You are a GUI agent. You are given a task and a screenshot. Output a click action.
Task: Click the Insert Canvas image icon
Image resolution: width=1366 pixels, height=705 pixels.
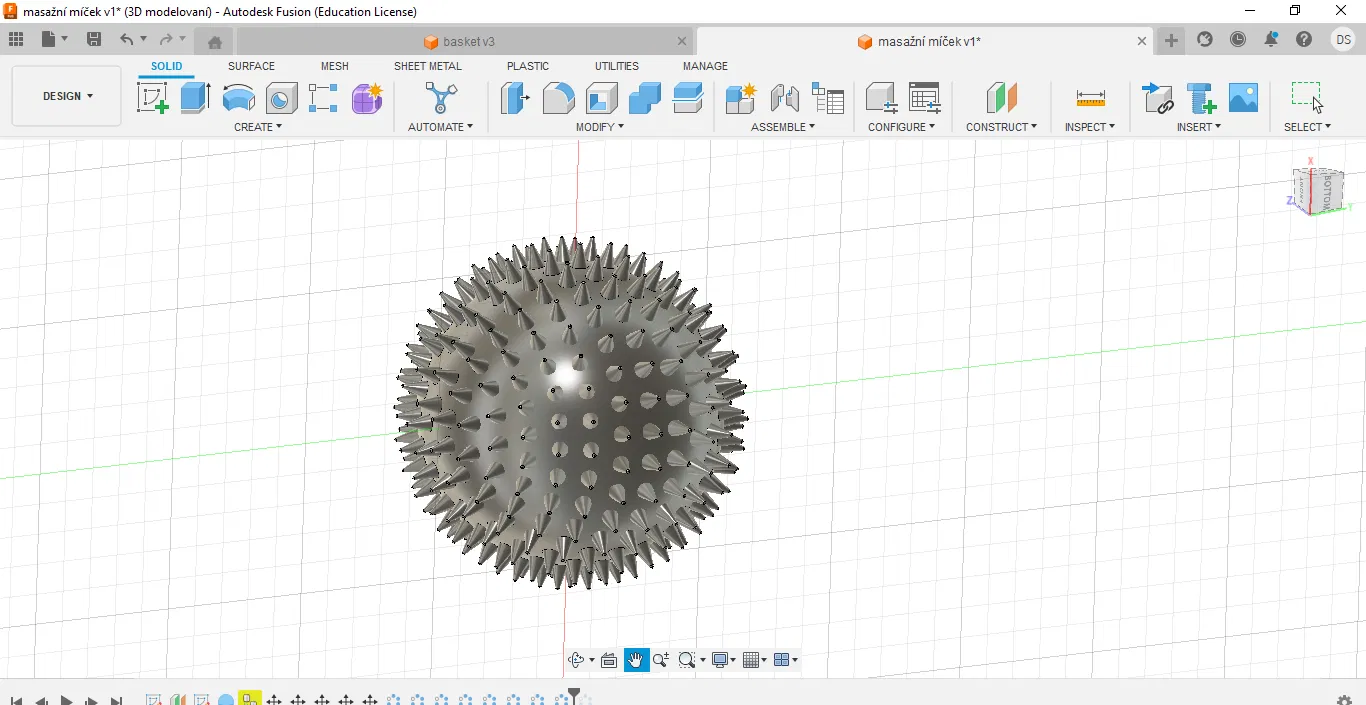(1243, 98)
